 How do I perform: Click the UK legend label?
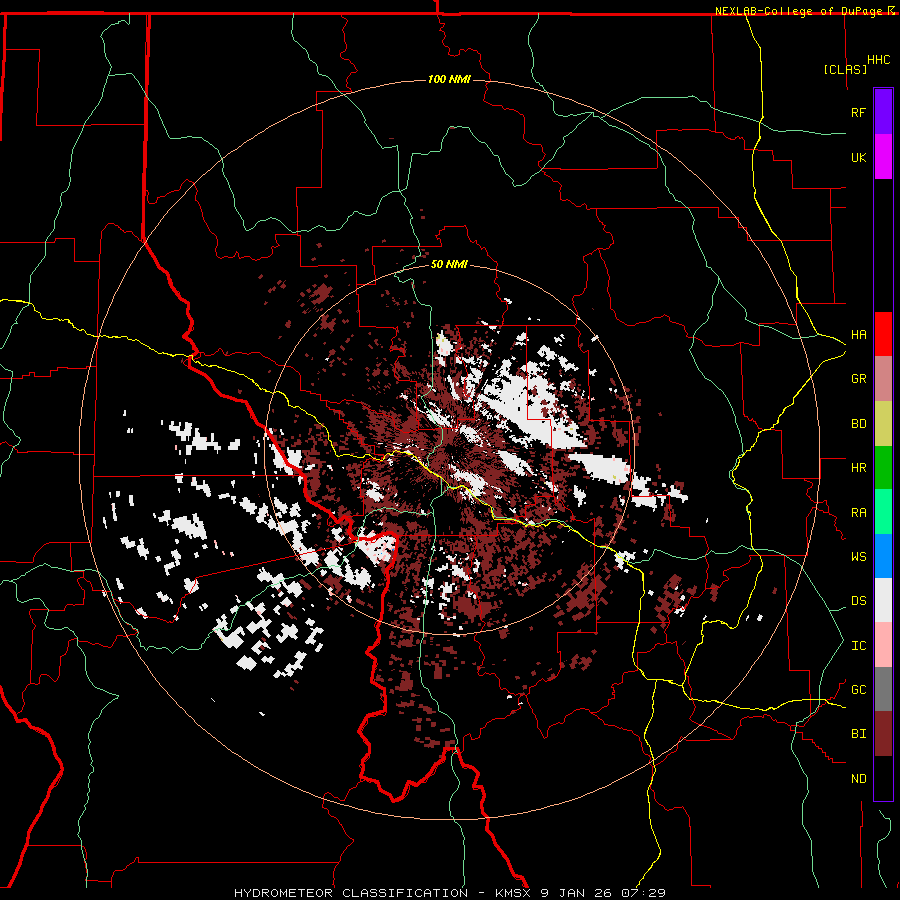point(858,157)
